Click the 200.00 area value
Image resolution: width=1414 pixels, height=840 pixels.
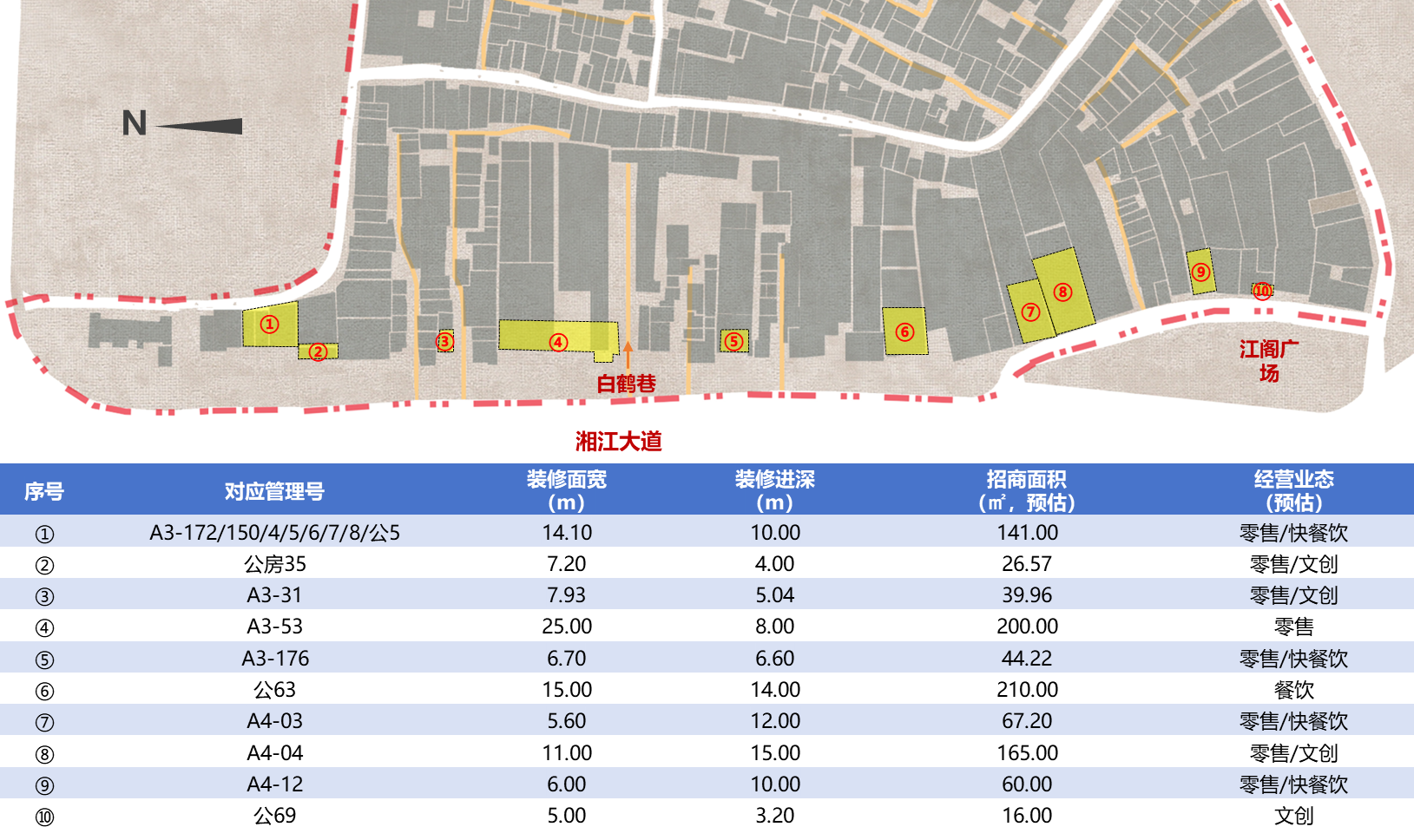click(x=1027, y=627)
